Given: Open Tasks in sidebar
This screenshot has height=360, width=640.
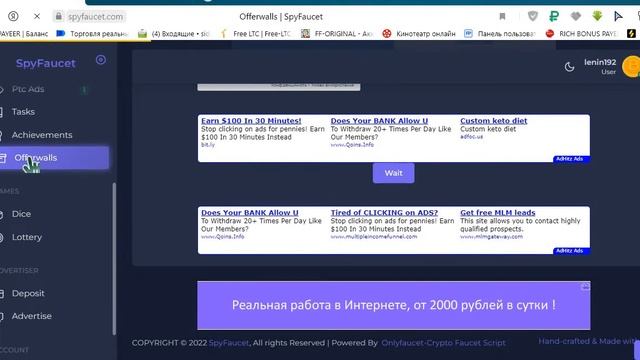Looking at the screenshot, I should click(x=23, y=112).
